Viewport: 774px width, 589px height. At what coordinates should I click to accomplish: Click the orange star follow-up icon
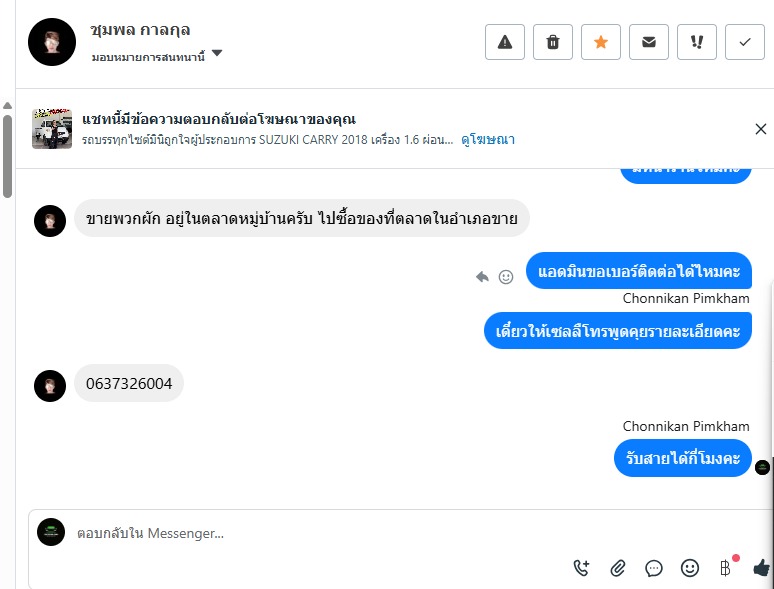pos(601,42)
